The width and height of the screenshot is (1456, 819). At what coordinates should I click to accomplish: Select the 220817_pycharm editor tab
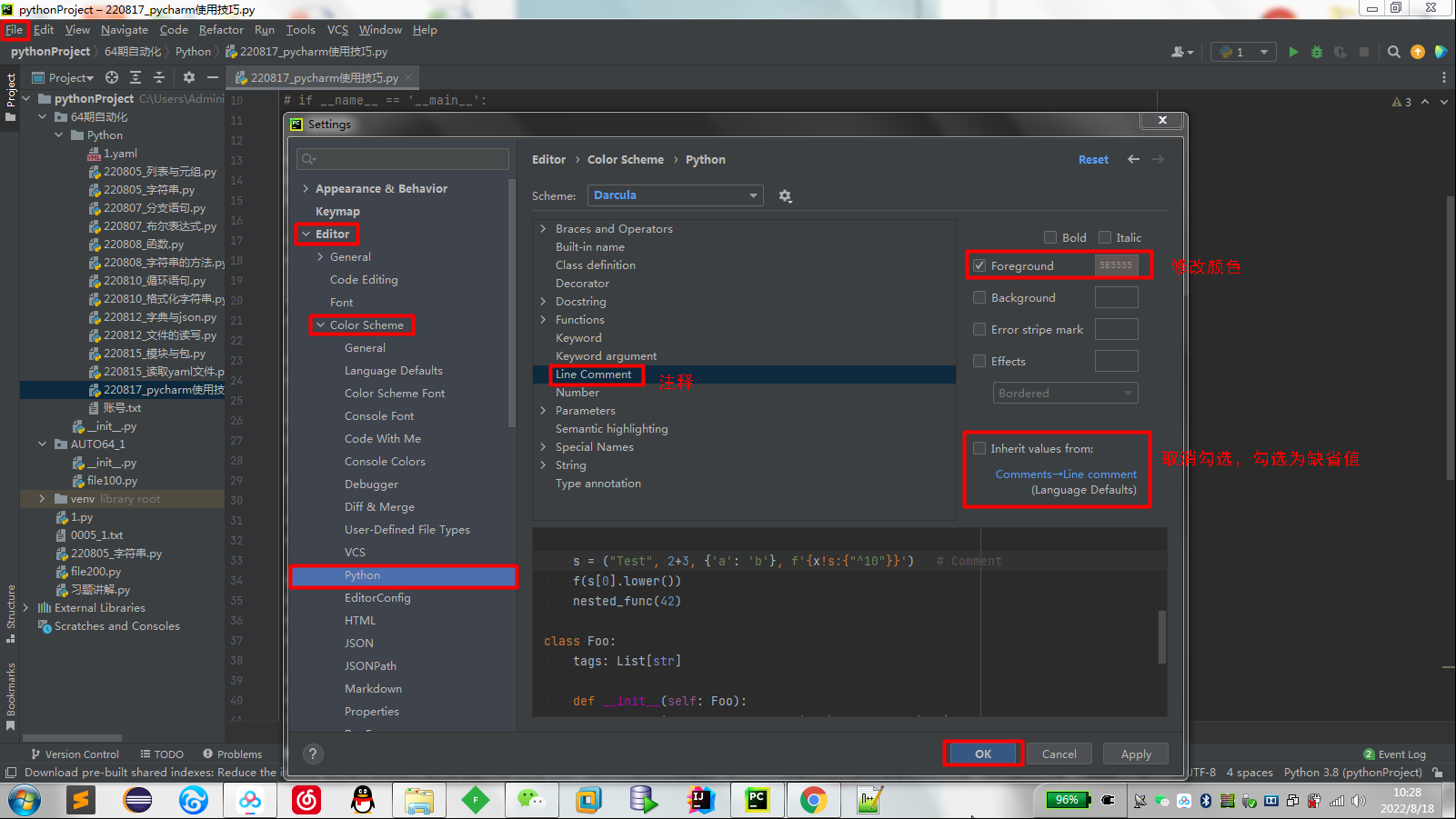coord(324,77)
